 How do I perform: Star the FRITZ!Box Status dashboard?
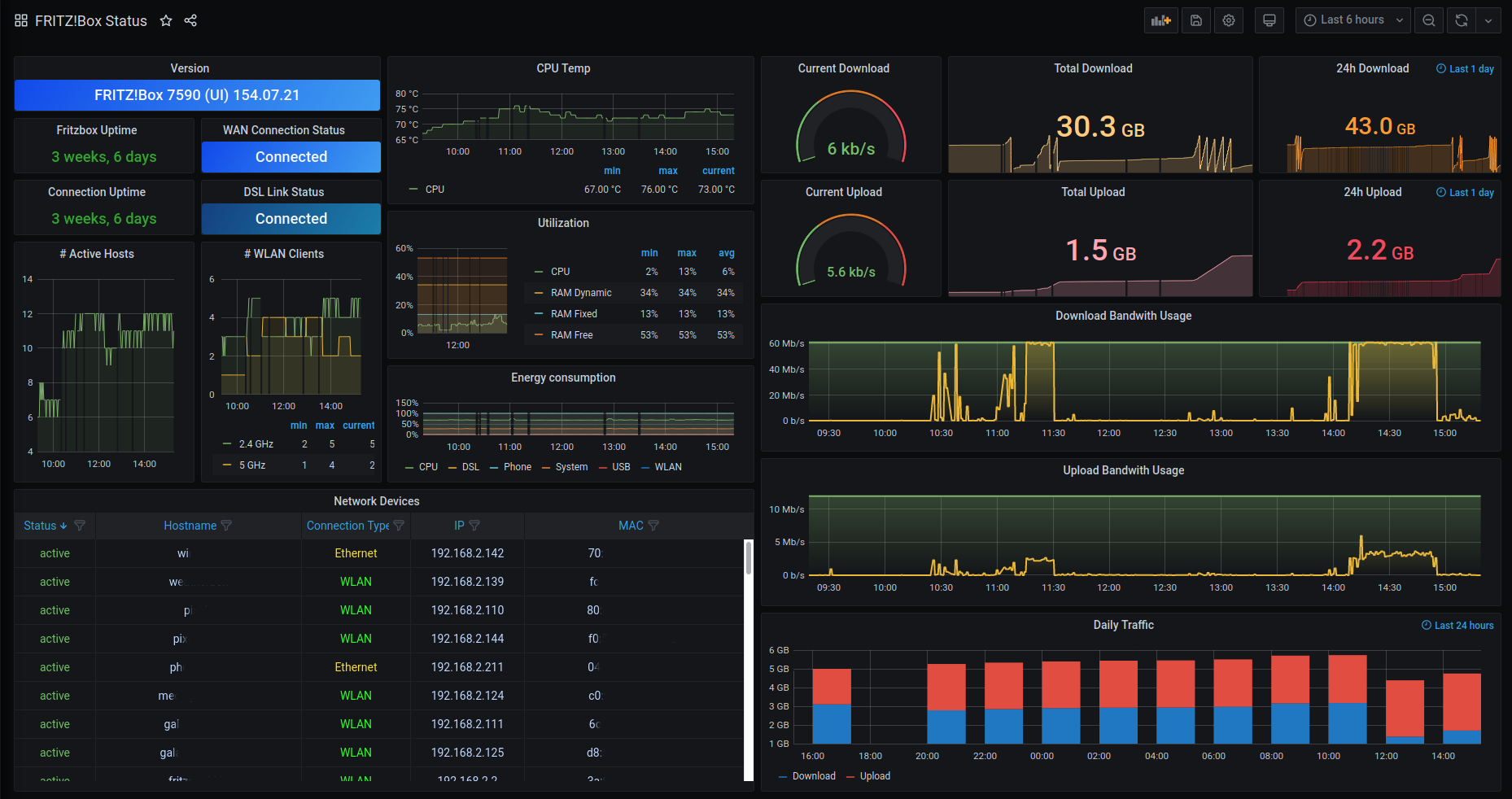click(x=166, y=20)
